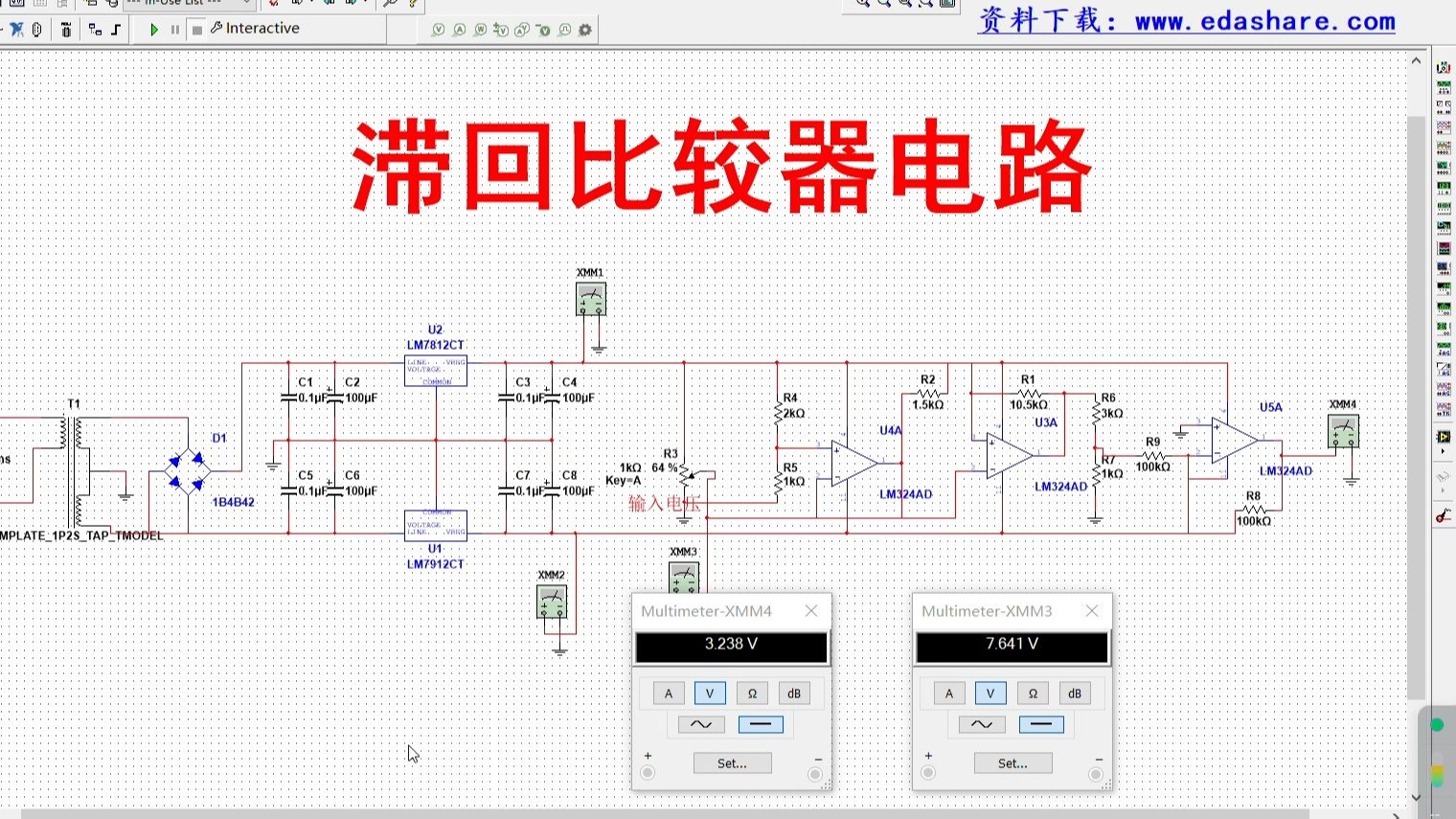Open the In-Use List dropdown
1456x819 pixels.
pos(246,4)
